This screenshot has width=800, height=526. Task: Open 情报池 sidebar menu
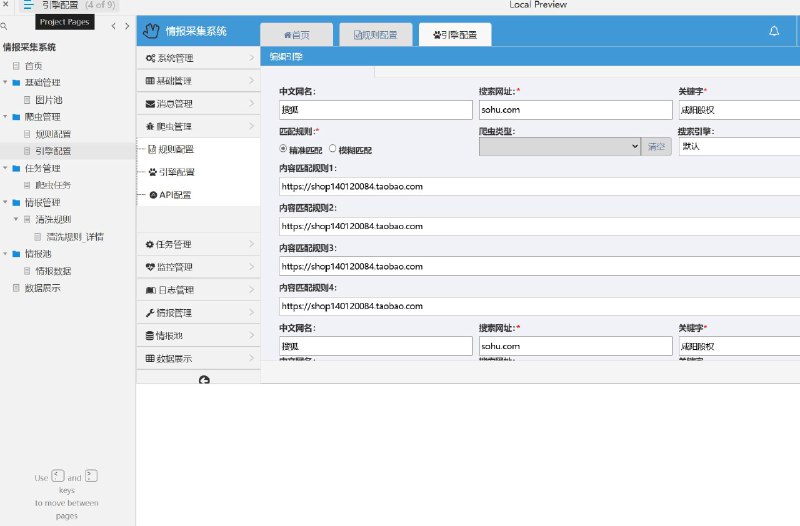pyautogui.click(x=198, y=336)
